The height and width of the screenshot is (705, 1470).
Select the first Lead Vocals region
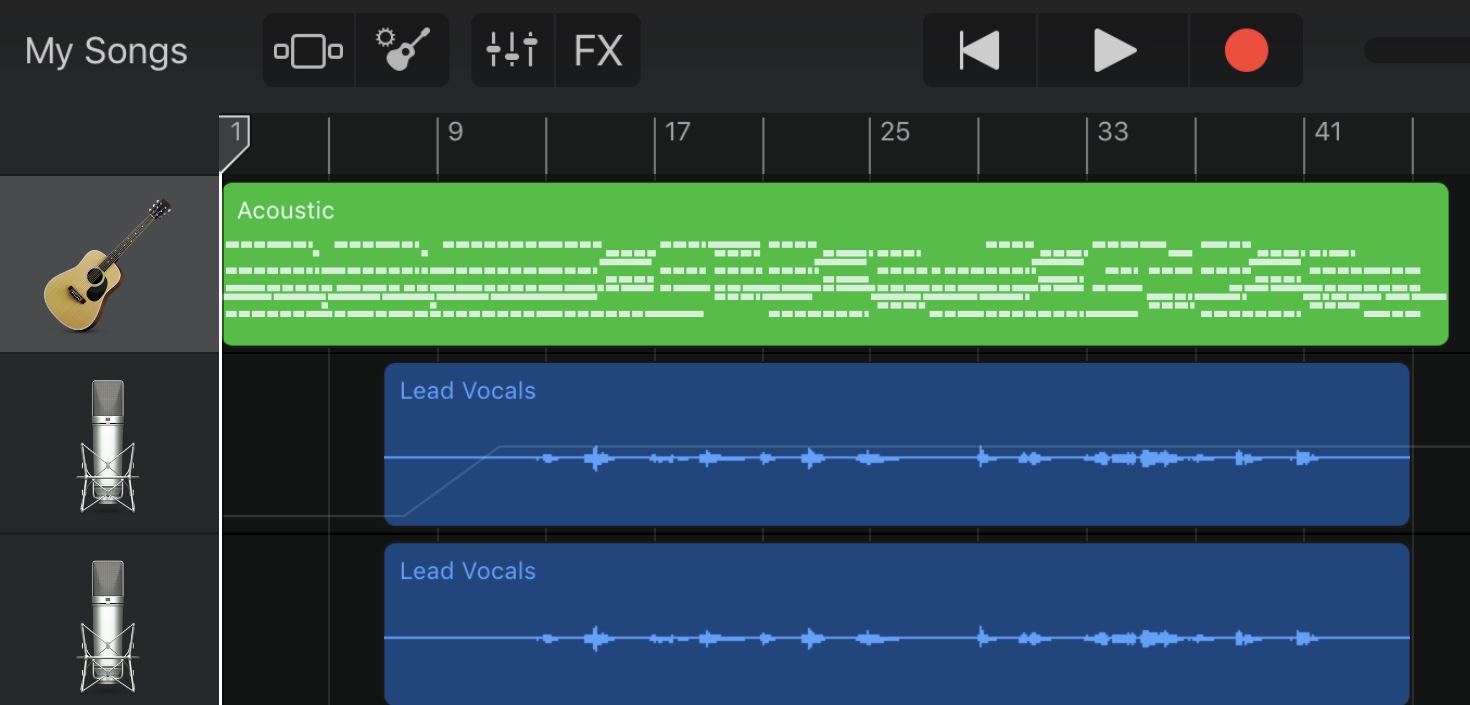tap(897, 444)
